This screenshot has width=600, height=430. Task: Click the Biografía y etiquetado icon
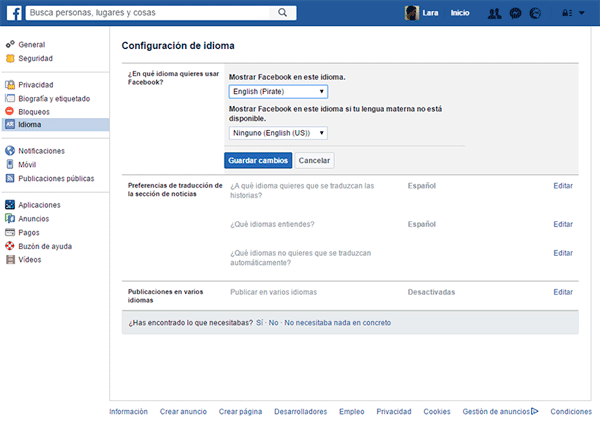(x=10, y=98)
